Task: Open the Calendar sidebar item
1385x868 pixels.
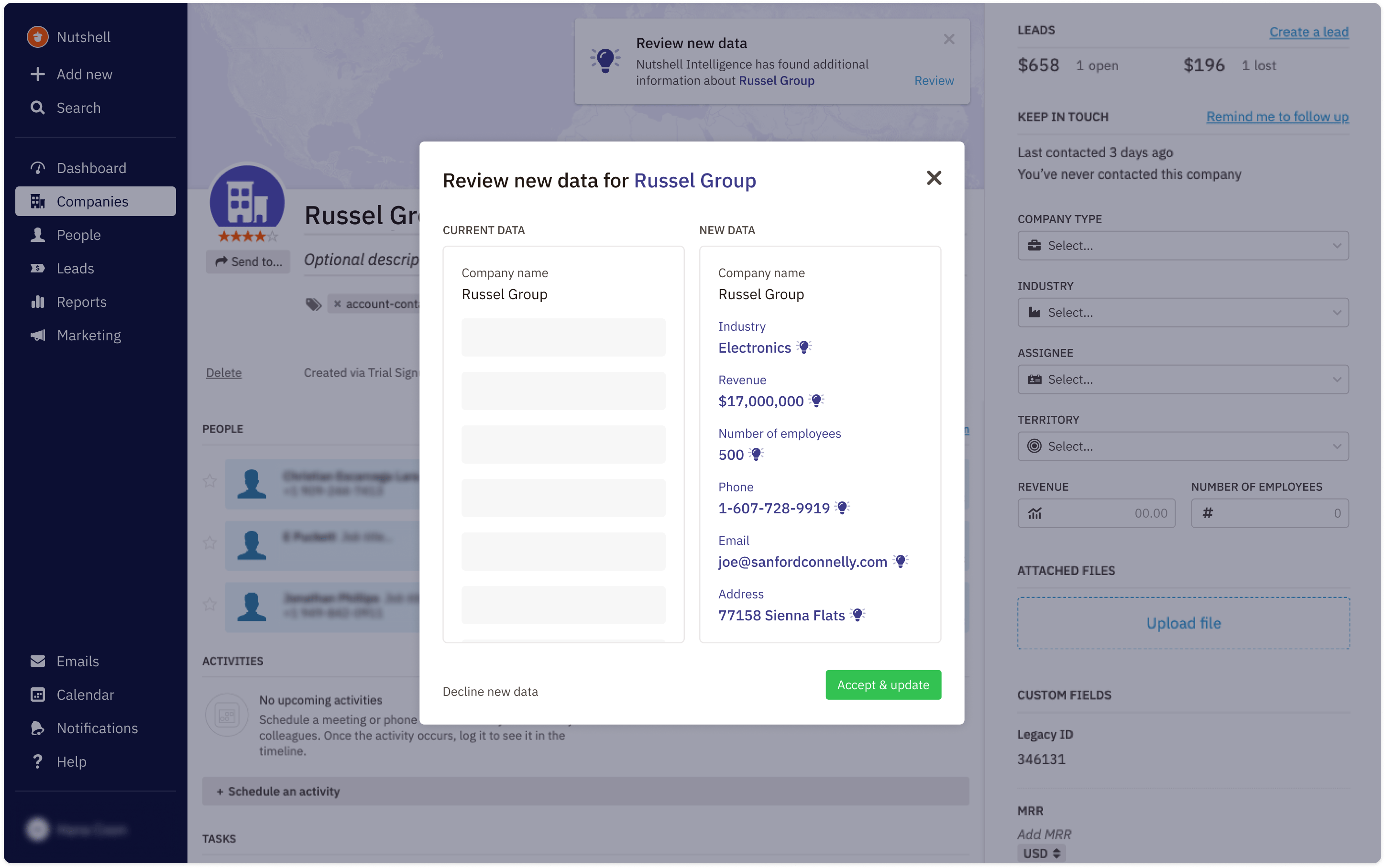Action: tap(85, 694)
